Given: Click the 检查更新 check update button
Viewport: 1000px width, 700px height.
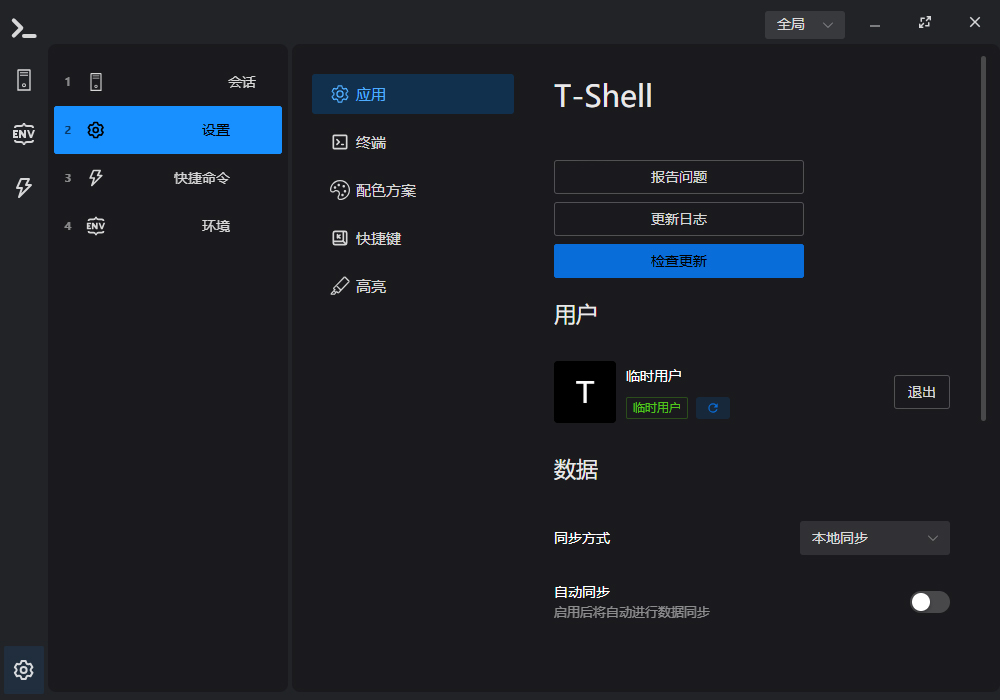Looking at the screenshot, I should click(x=679, y=261).
